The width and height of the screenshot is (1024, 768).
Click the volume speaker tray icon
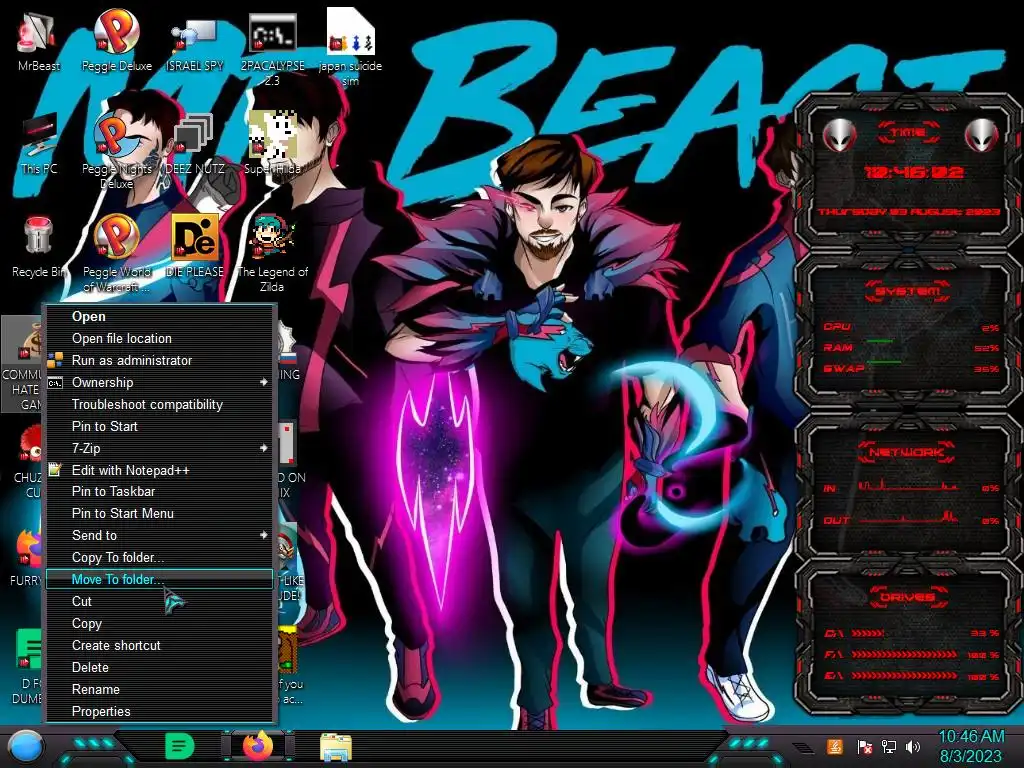click(913, 746)
